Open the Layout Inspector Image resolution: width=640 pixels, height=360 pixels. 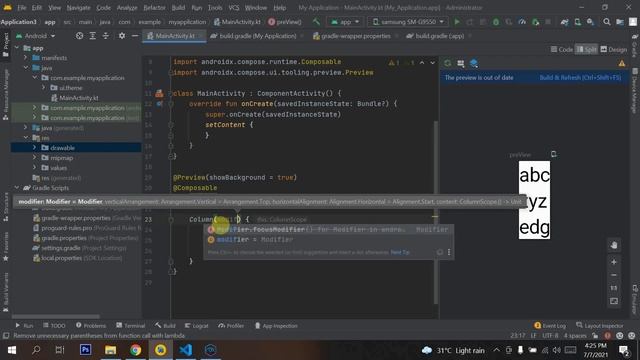[x=600, y=325]
